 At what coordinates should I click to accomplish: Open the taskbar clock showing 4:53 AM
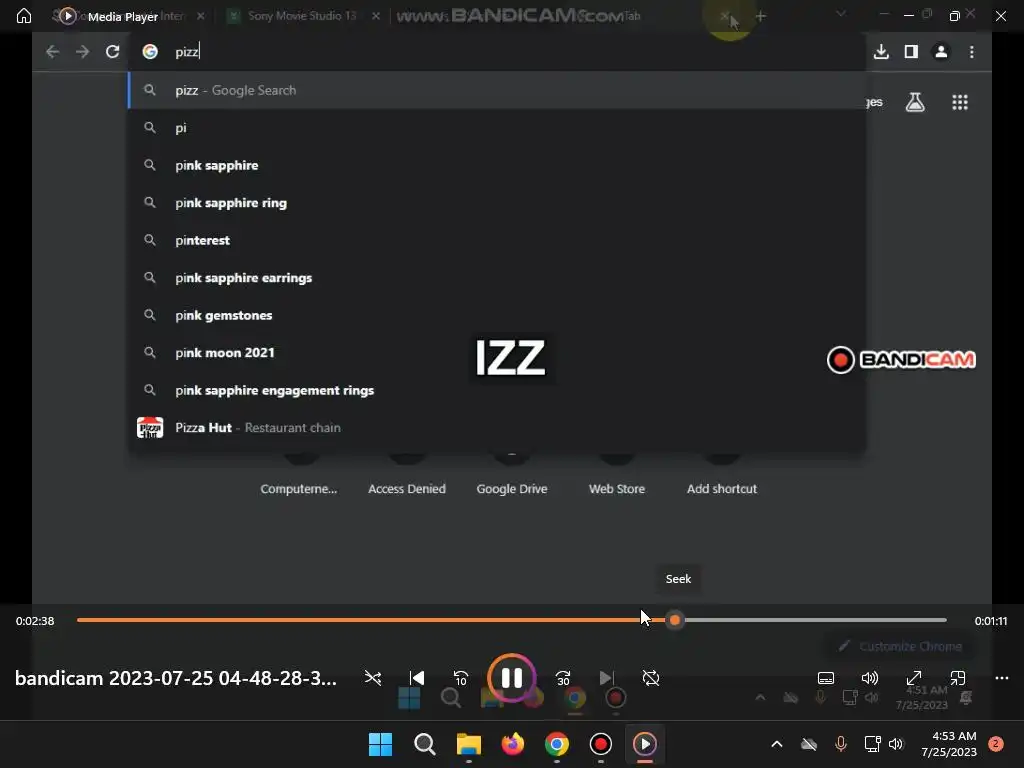[x=949, y=744]
